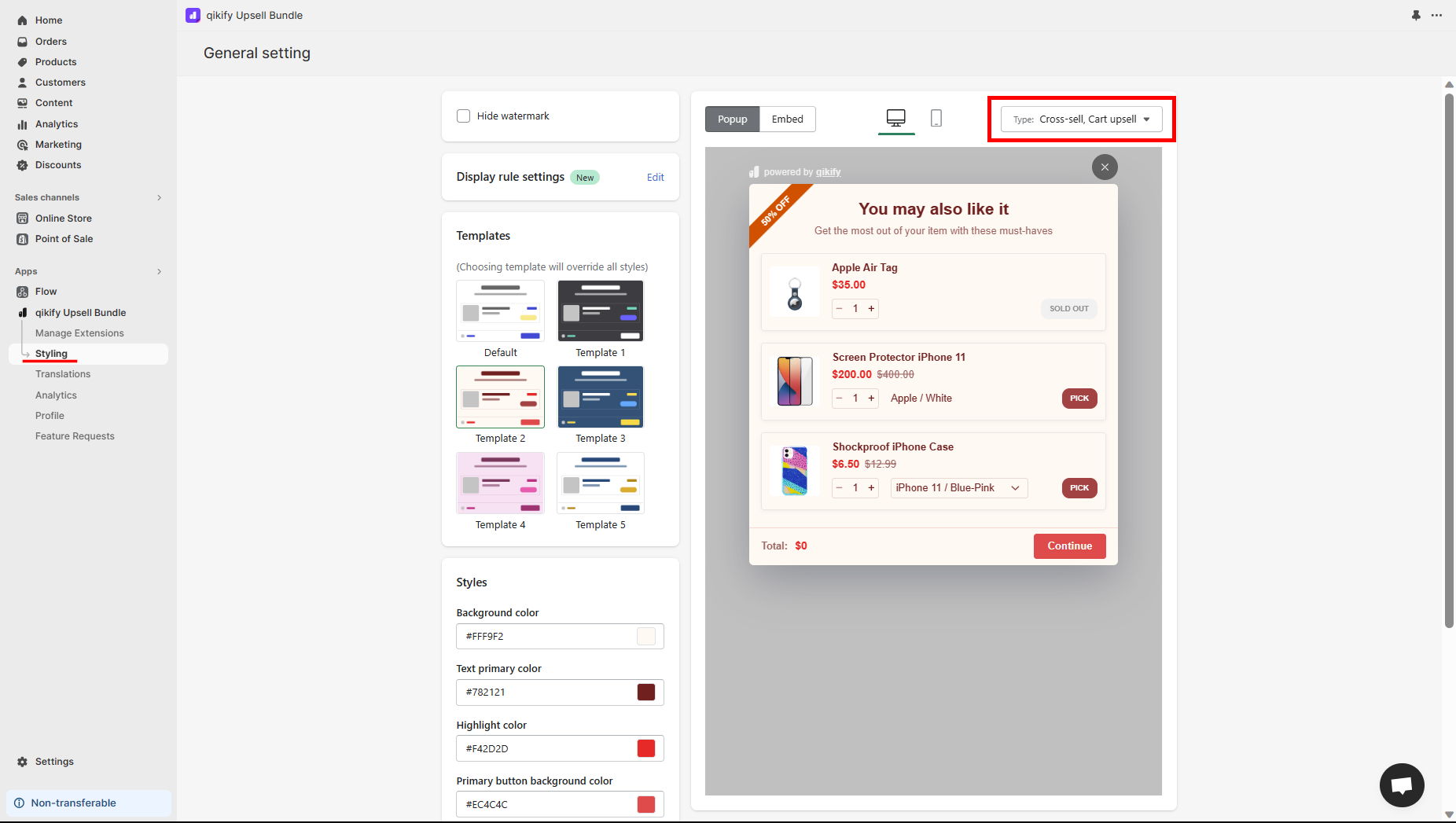Switch preview to mobile view icon
Image resolution: width=1456 pixels, height=823 pixels.
click(x=936, y=118)
